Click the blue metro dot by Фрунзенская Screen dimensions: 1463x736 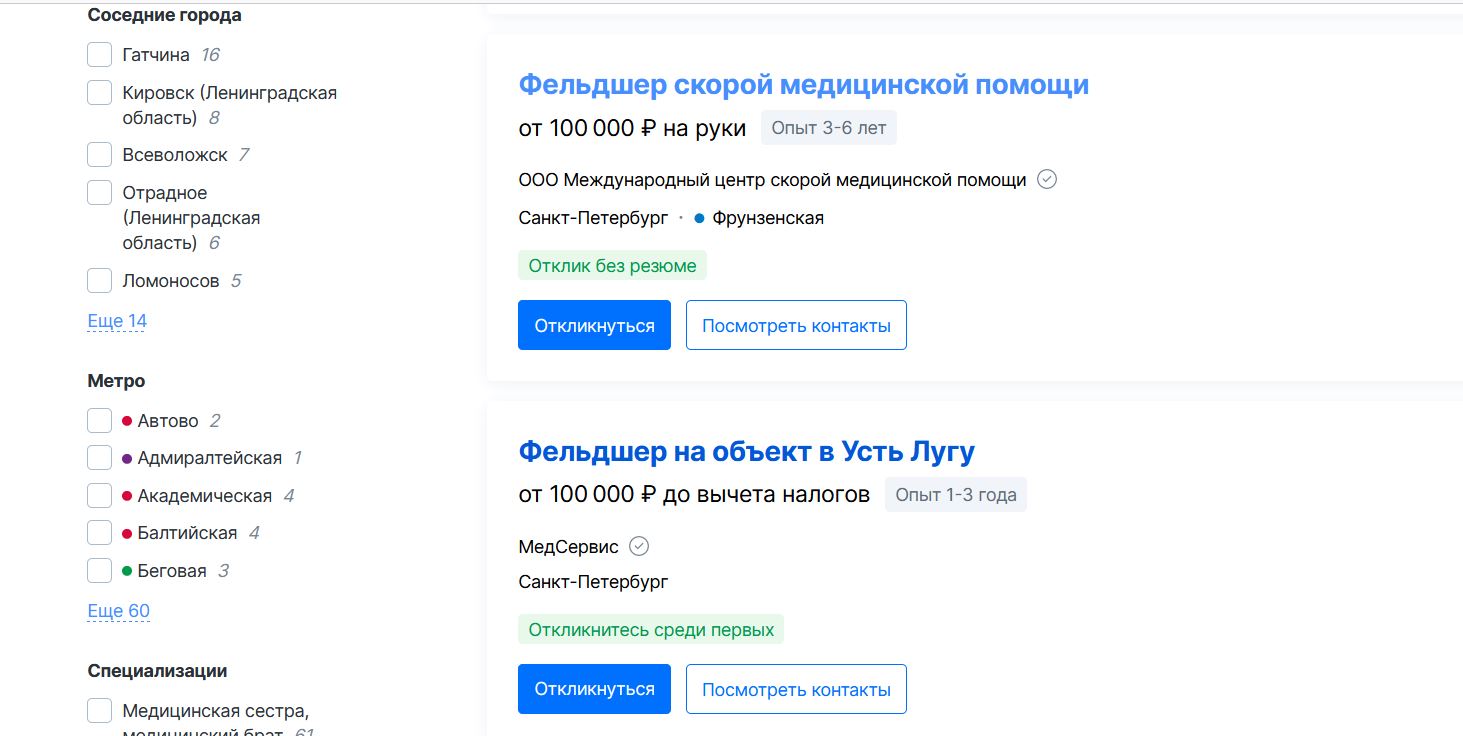click(699, 218)
